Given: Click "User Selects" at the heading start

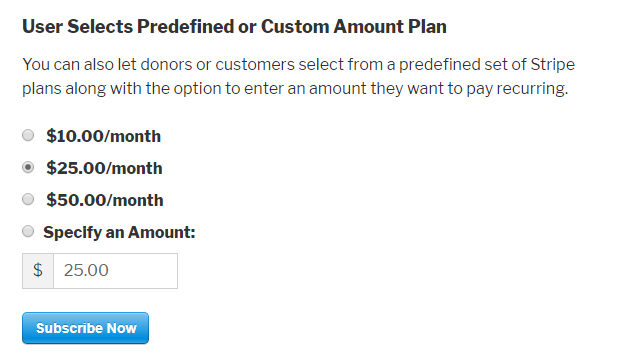Looking at the screenshot, I should click(x=78, y=27).
